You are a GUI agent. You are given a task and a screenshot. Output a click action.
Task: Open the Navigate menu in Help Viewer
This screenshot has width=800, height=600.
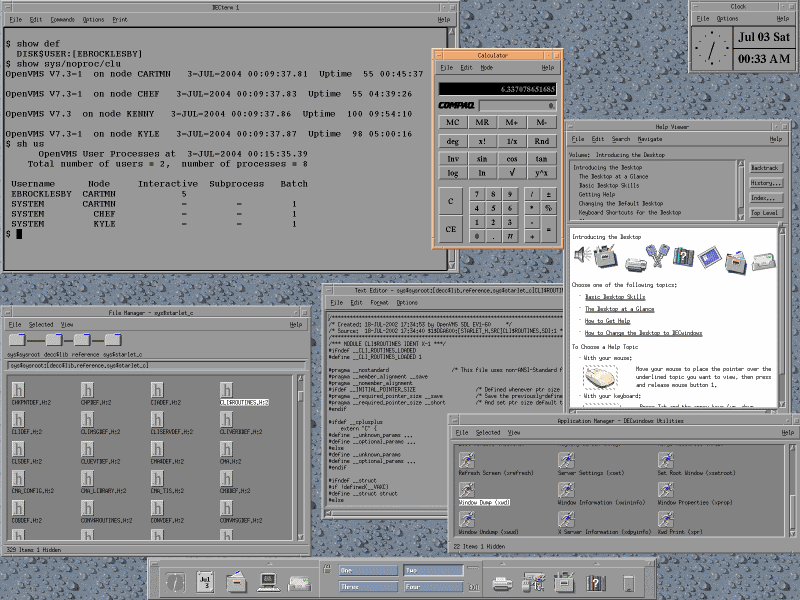651,140
